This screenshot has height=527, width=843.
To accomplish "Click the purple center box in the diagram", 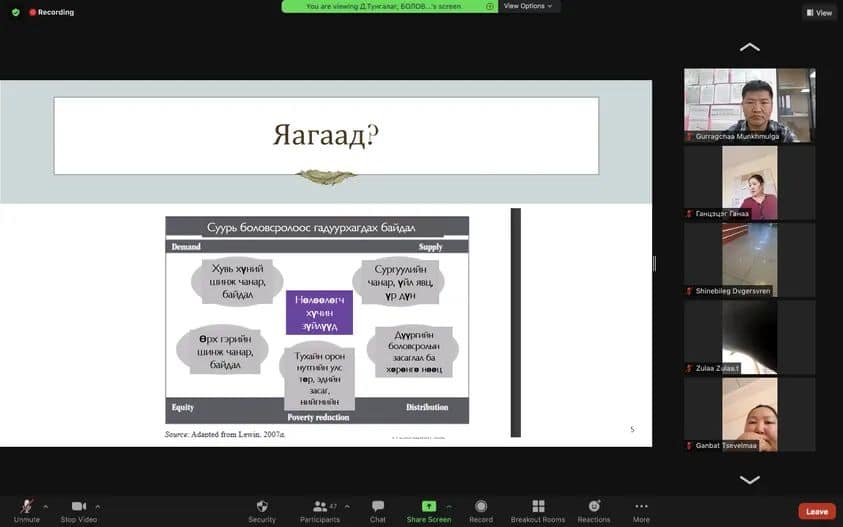I will (x=318, y=312).
